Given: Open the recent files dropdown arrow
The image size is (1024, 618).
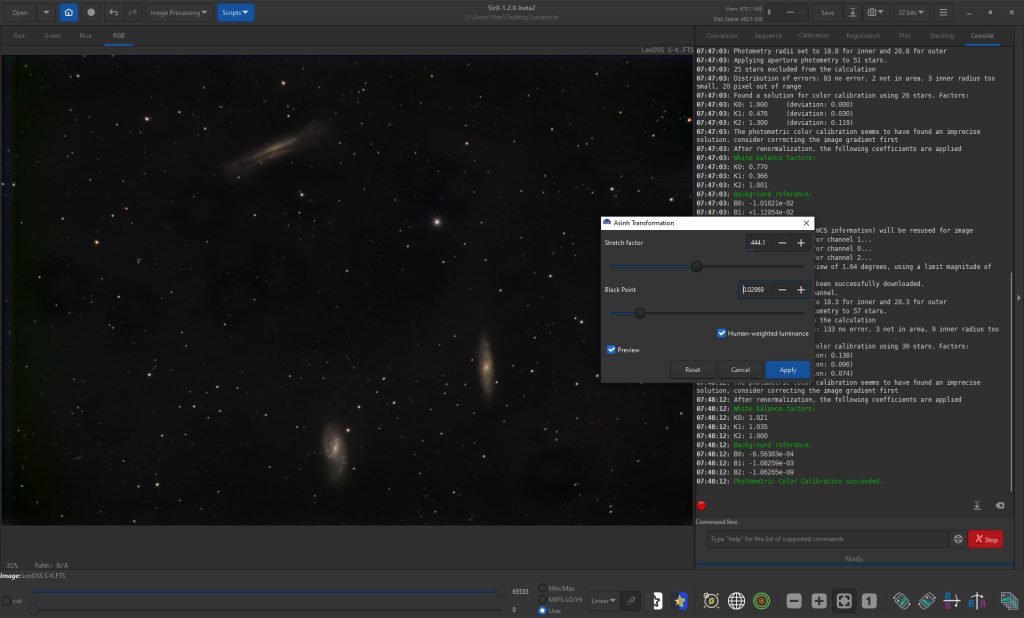Looking at the screenshot, I should coord(46,12).
